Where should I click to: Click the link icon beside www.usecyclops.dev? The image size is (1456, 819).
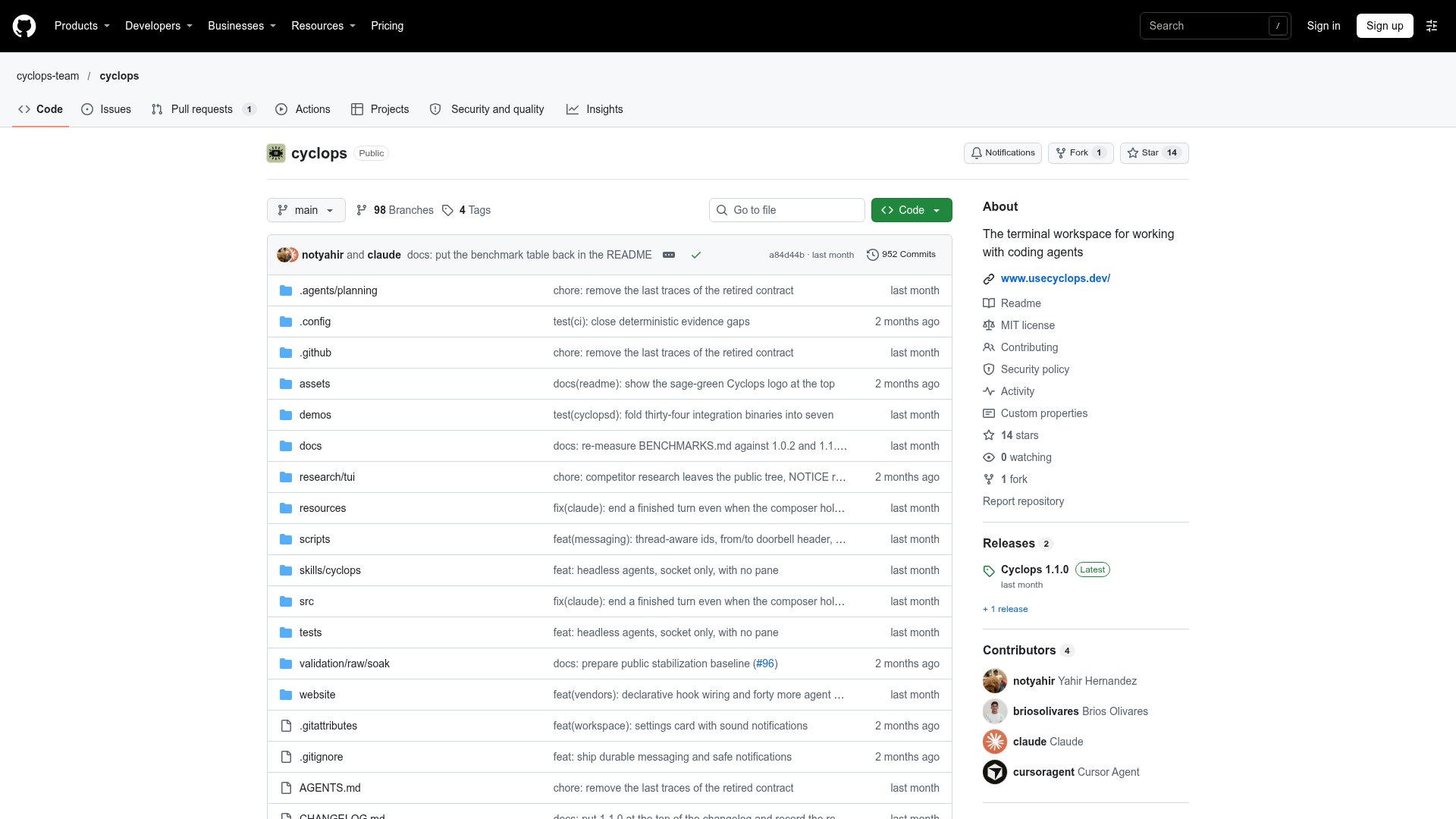coord(989,279)
